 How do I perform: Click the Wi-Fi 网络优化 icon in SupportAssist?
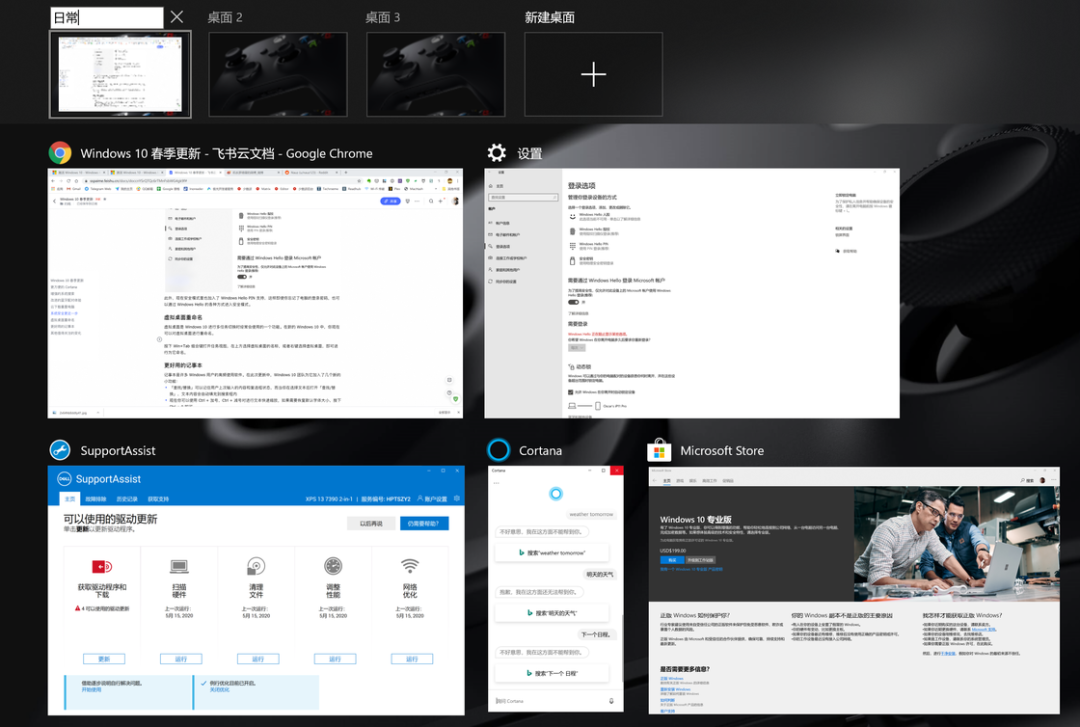pyautogui.click(x=410, y=566)
